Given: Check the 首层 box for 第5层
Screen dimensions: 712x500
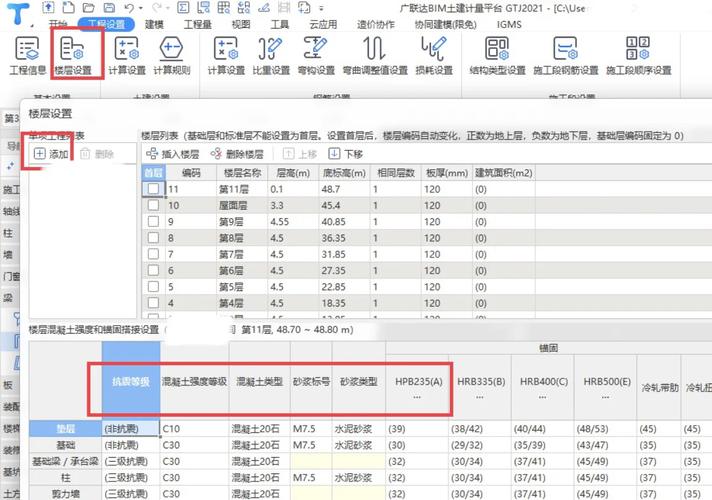Looking at the screenshot, I should click(153, 287).
